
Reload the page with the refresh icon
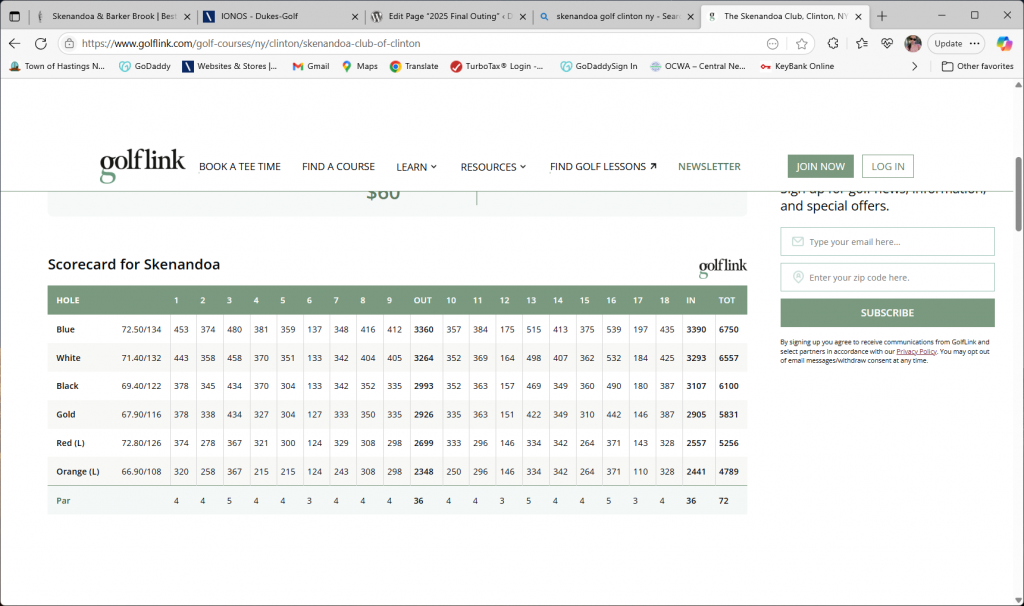[x=41, y=44]
